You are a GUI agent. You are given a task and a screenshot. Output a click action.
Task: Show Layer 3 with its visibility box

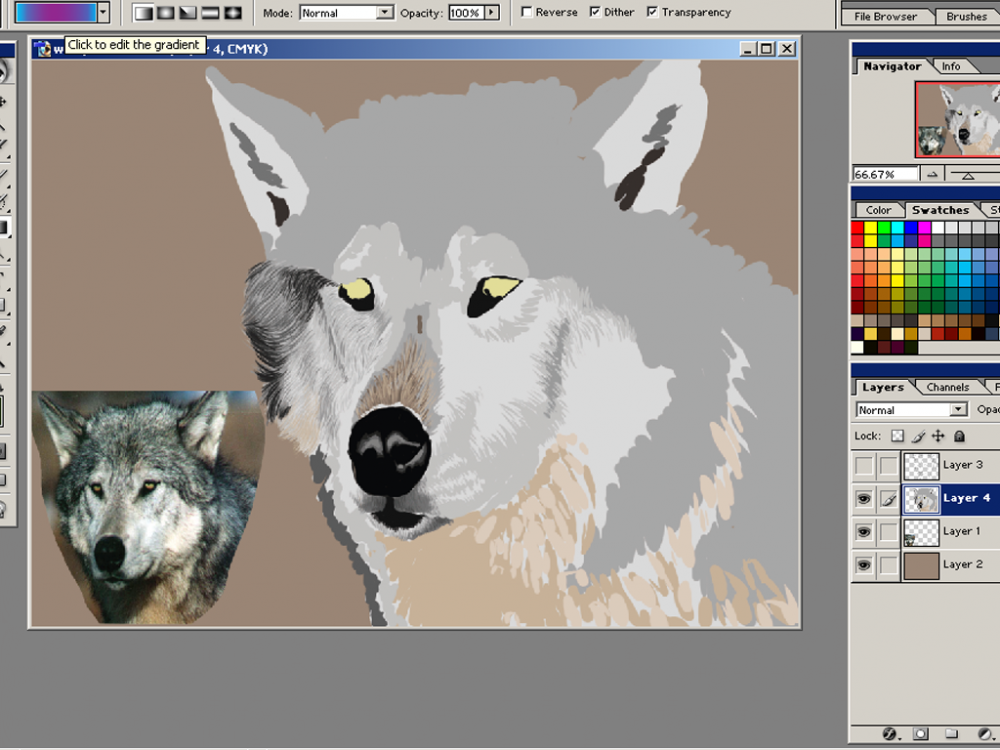[864, 466]
